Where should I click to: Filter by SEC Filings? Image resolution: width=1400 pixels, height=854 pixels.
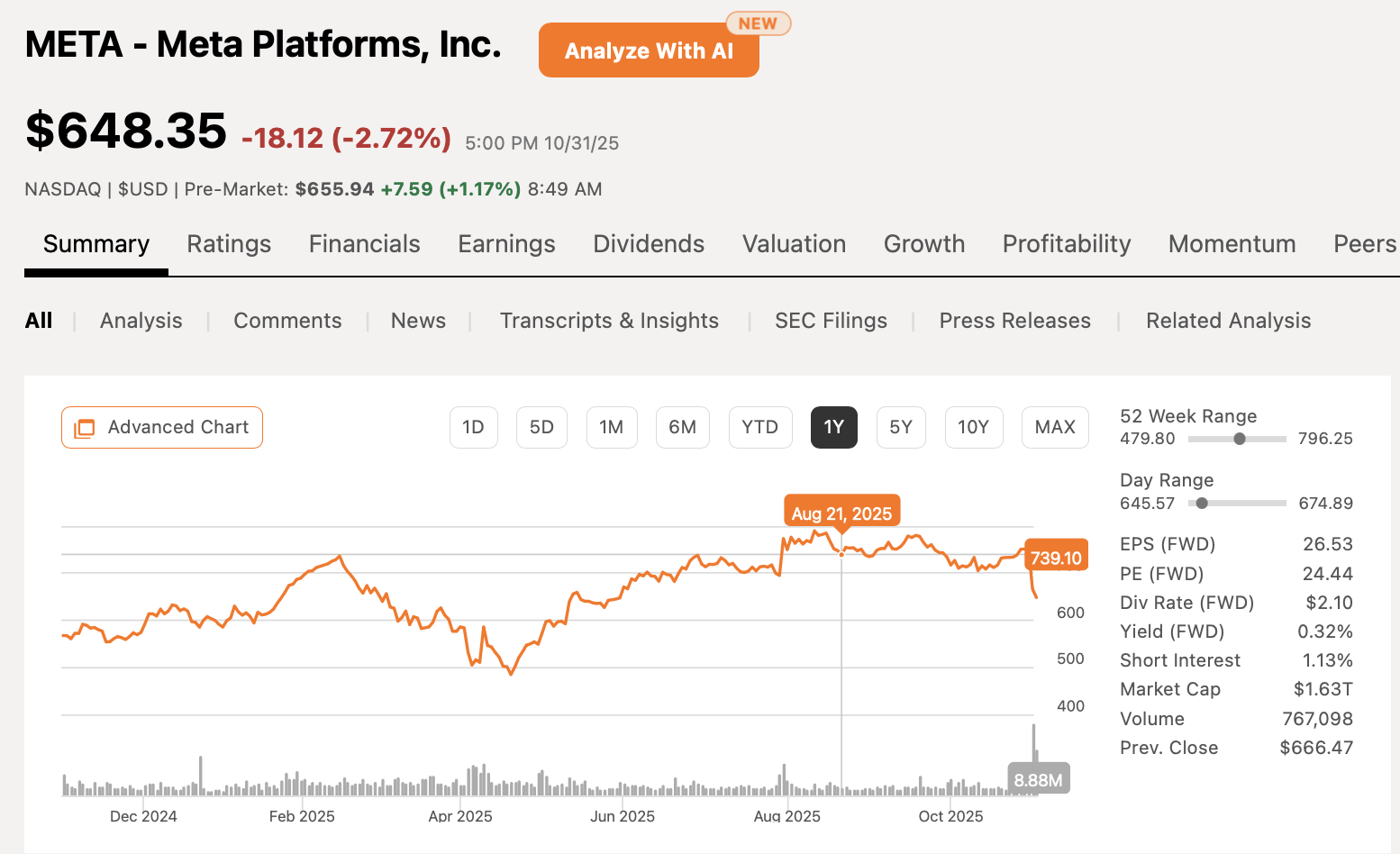831,321
